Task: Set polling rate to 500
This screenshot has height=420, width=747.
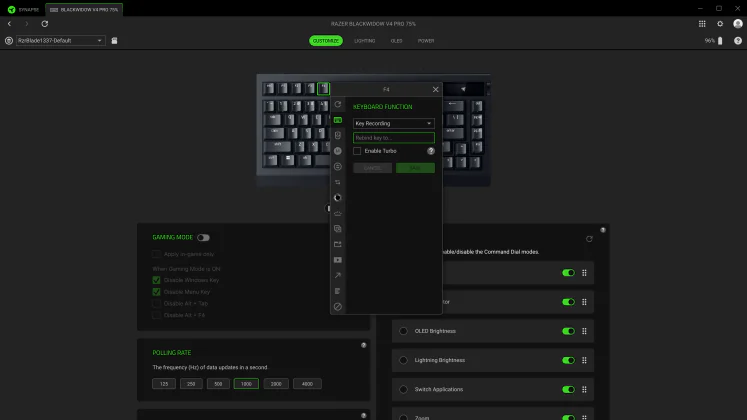Action: 218,384
